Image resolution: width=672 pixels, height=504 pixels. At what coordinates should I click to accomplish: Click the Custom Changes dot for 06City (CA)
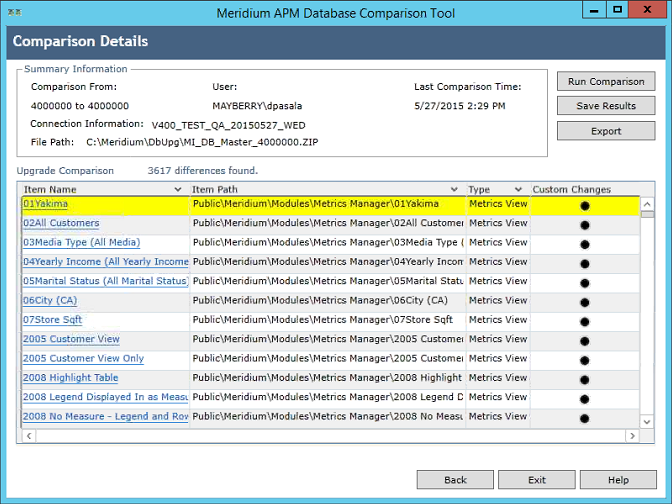click(x=585, y=302)
